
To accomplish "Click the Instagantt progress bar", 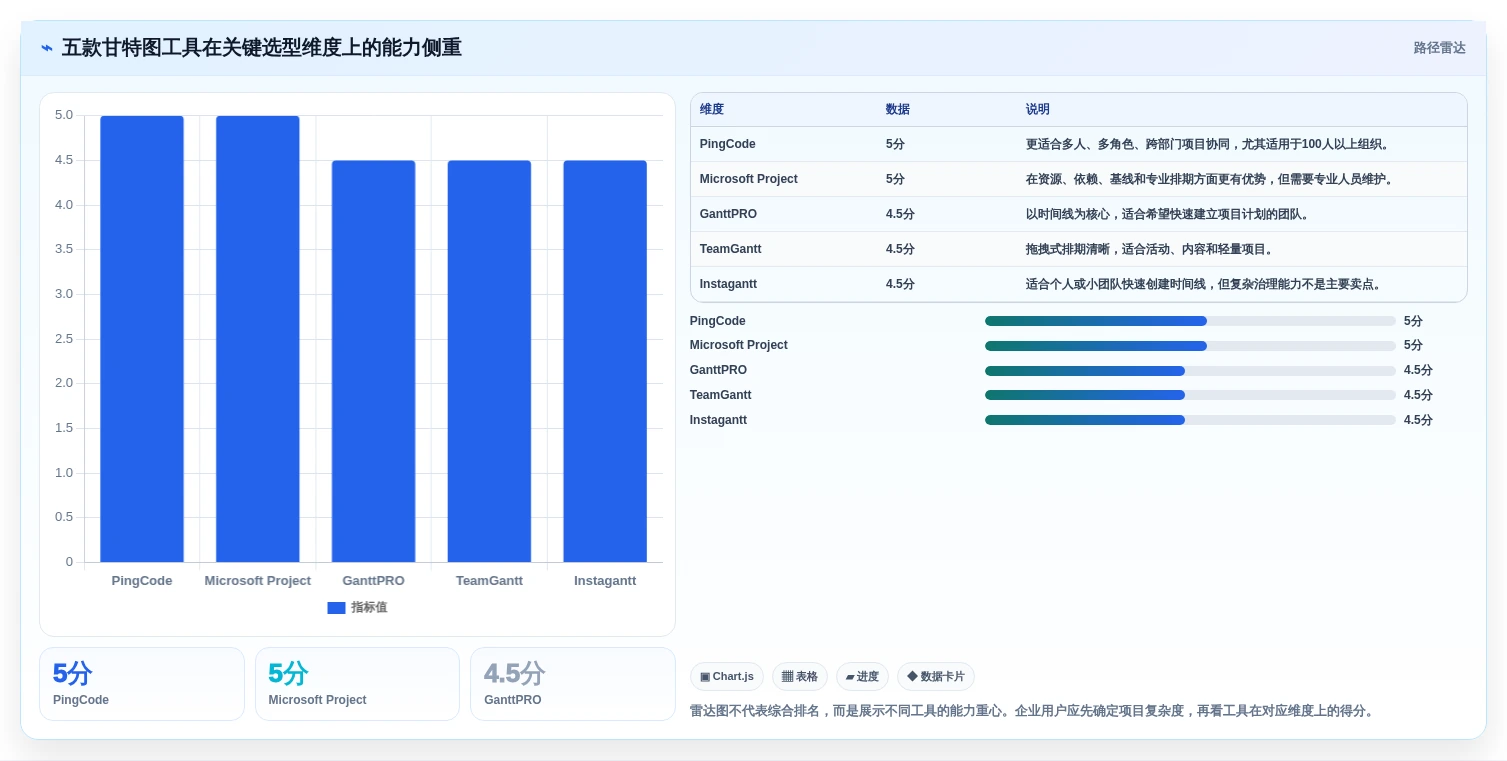I will pos(1190,420).
